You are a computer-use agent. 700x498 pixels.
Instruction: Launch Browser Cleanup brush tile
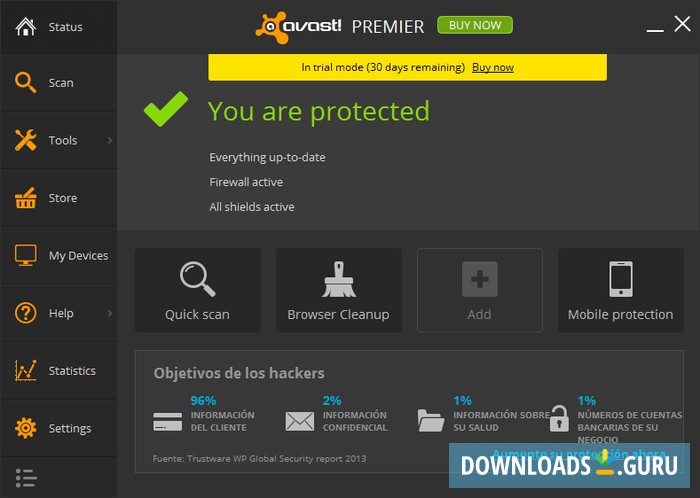pyautogui.click(x=338, y=290)
